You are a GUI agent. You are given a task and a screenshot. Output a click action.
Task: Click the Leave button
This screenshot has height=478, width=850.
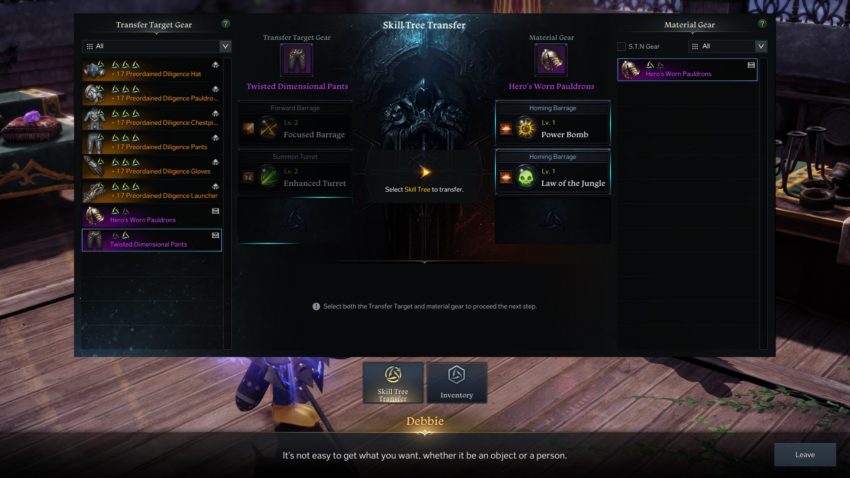tap(805, 455)
